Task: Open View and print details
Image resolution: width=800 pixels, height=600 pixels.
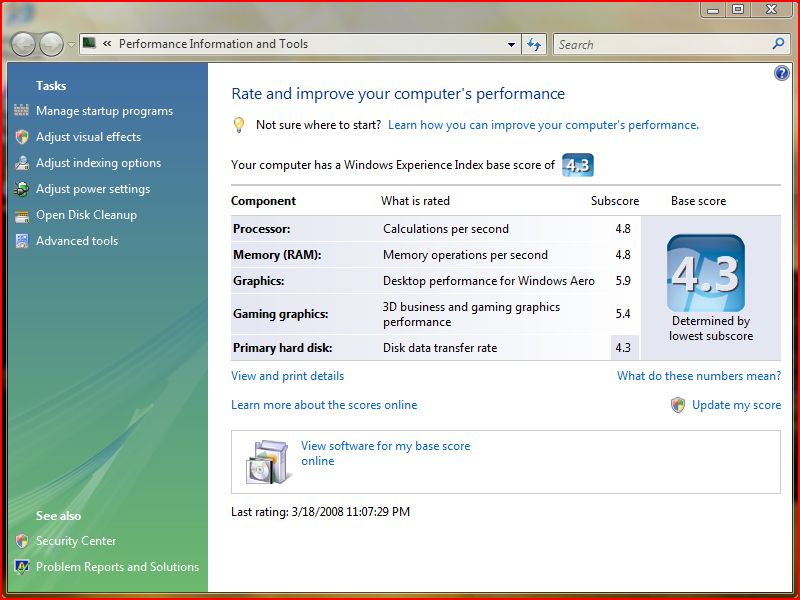Action: (x=287, y=376)
